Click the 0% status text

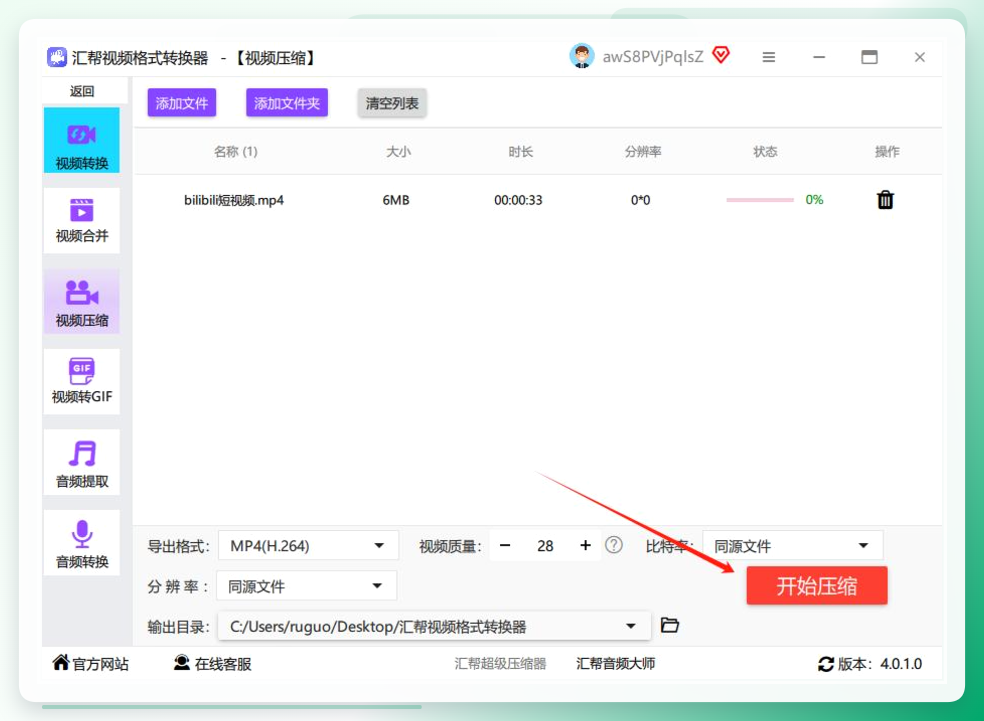[x=814, y=200]
